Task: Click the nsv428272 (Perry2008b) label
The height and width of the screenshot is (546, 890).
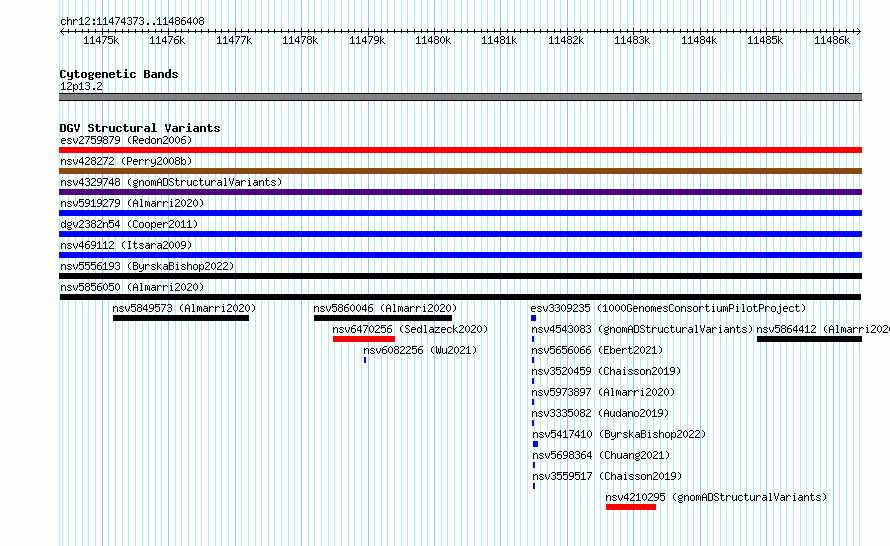Action: click(126, 161)
